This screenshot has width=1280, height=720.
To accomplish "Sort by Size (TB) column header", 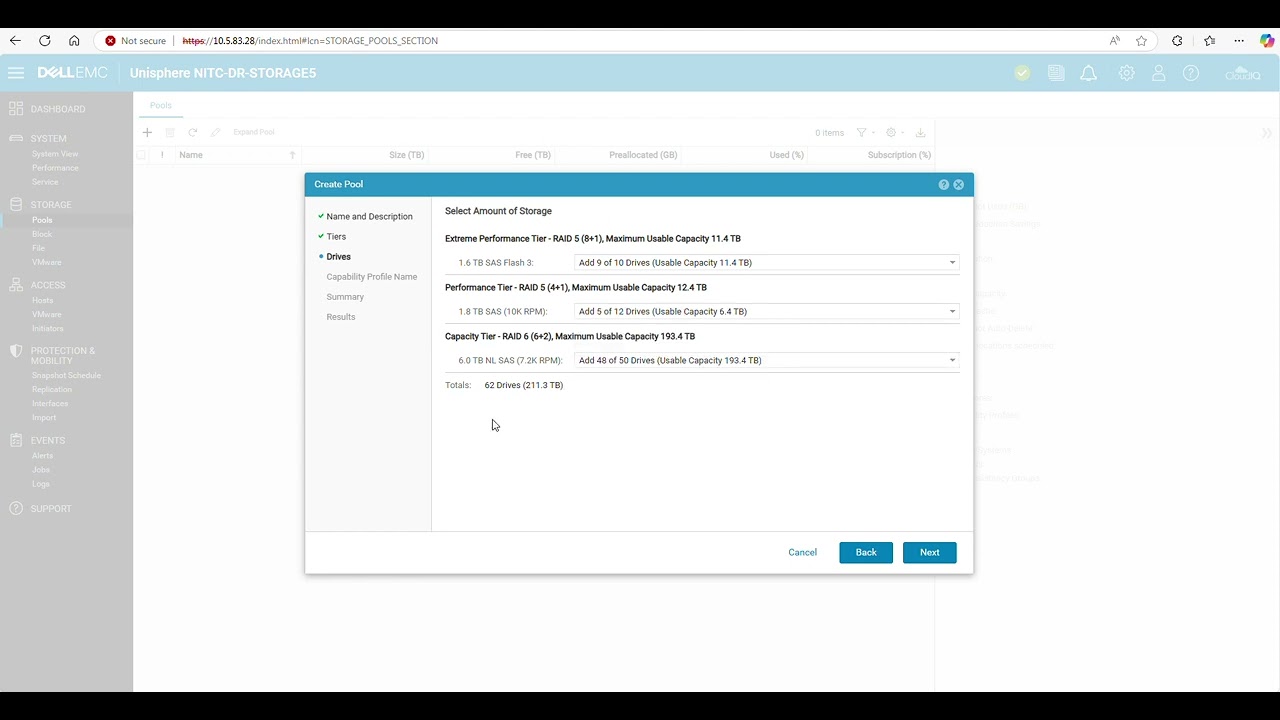I will point(407,155).
